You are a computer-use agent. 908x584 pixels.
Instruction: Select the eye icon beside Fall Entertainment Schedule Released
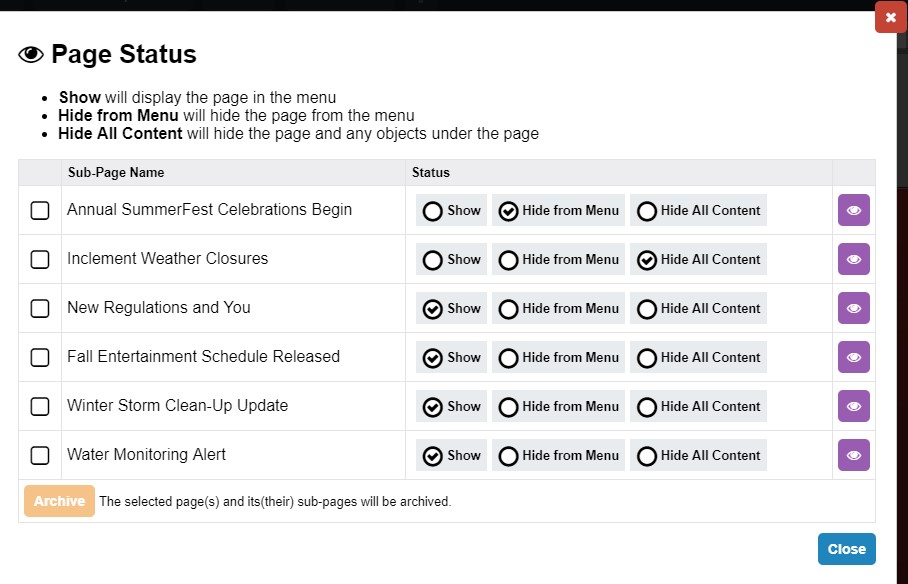[x=853, y=357]
